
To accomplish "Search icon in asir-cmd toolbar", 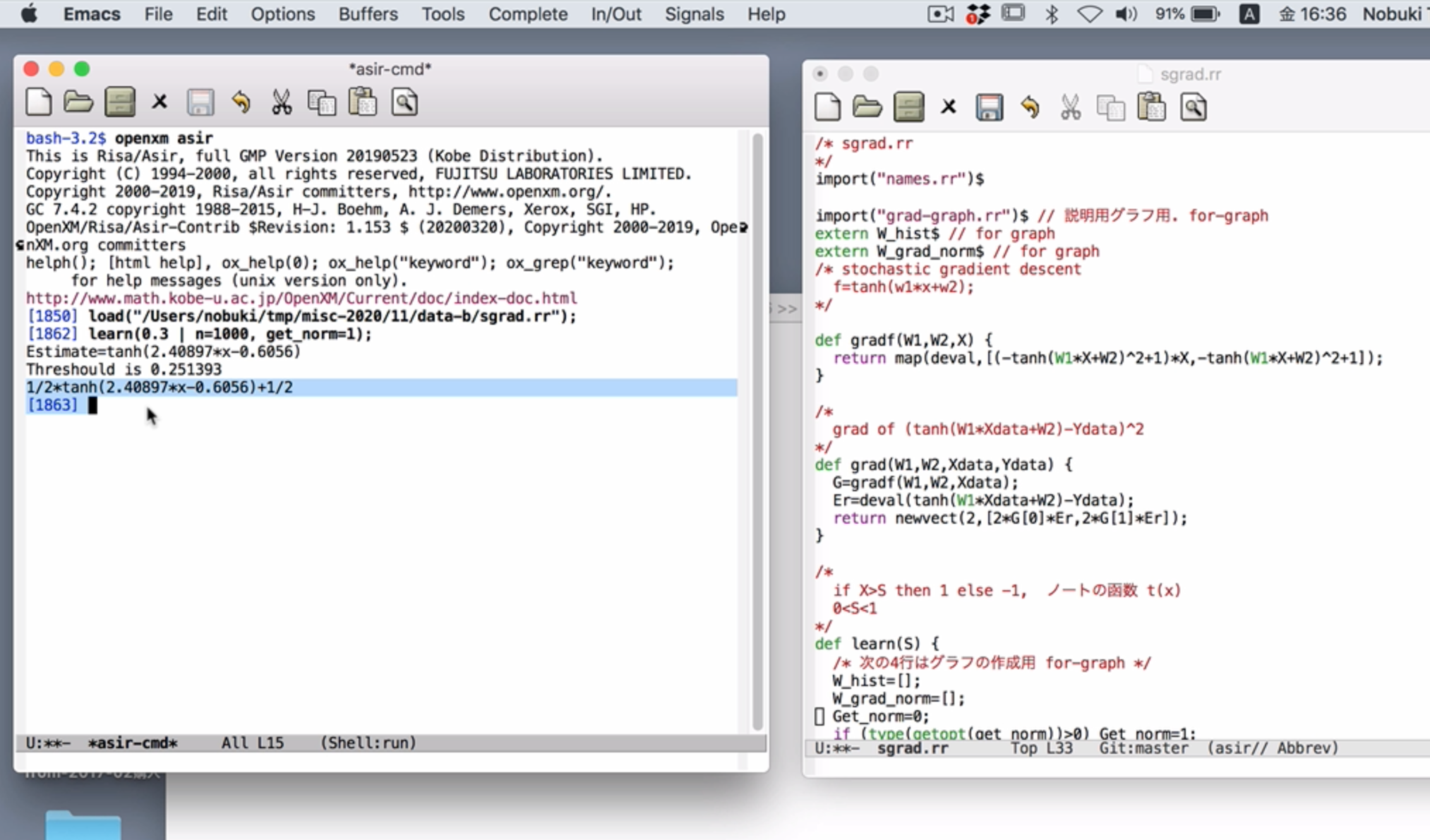I will click(x=405, y=102).
